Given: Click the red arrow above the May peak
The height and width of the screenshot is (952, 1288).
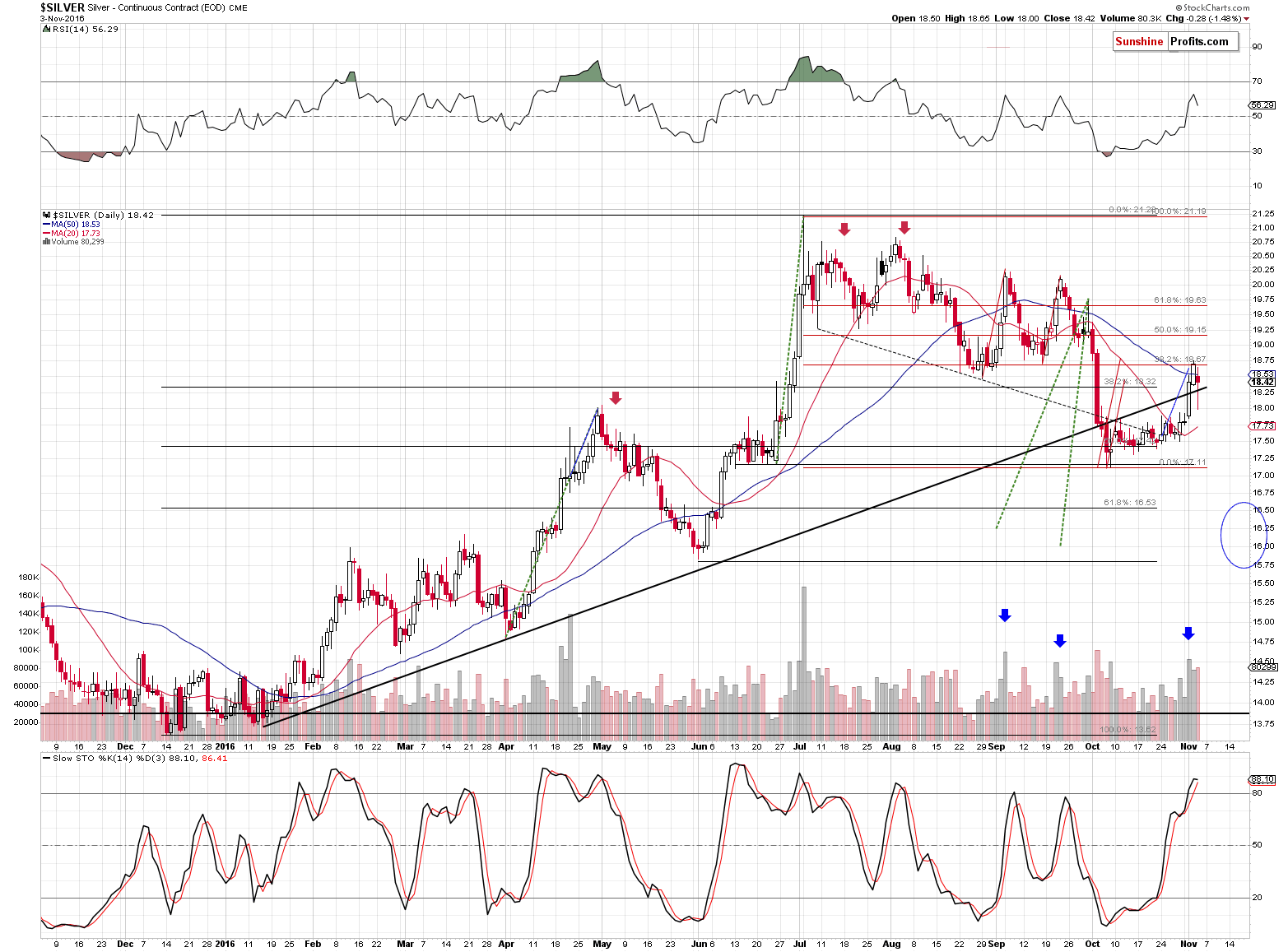Looking at the screenshot, I should pyautogui.click(x=616, y=398).
